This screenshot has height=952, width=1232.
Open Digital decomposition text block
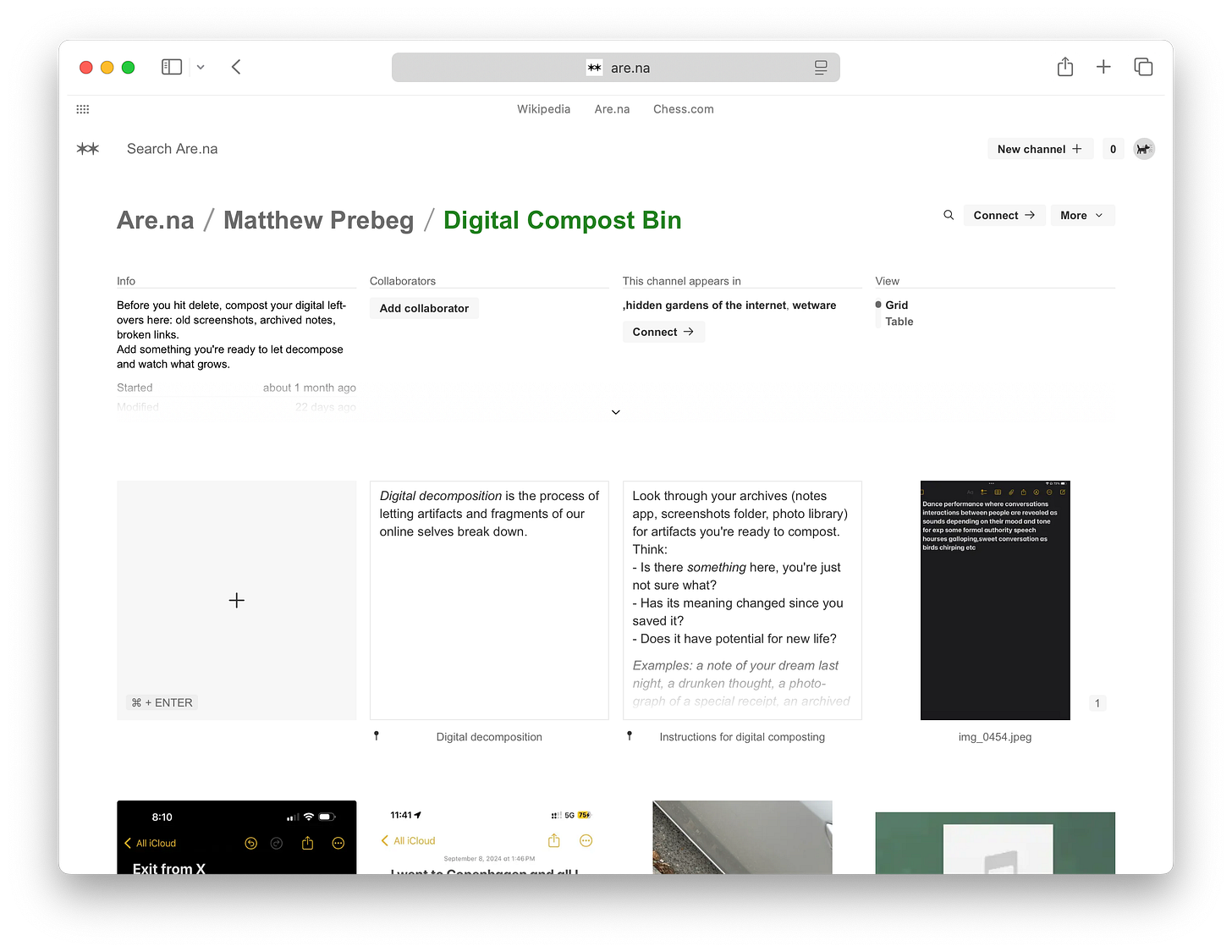coord(489,600)
